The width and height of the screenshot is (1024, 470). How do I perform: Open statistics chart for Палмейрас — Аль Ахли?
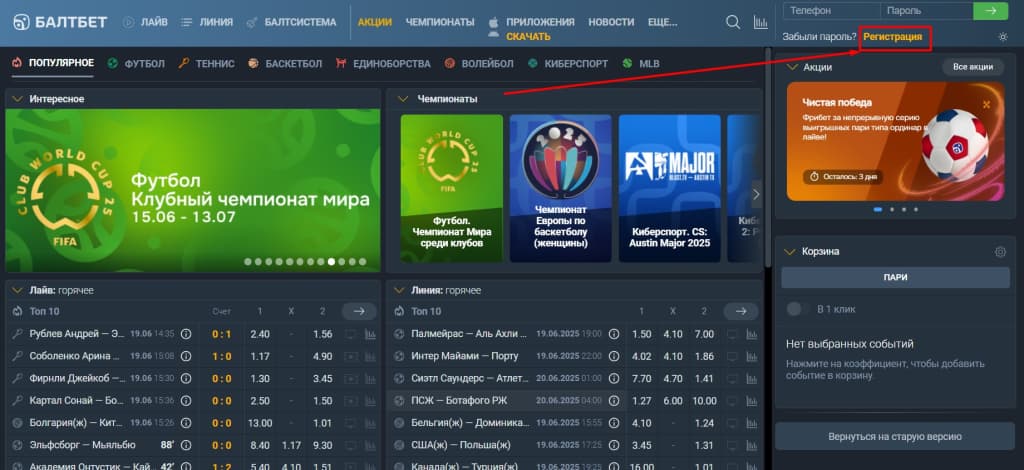coord(752,334)
